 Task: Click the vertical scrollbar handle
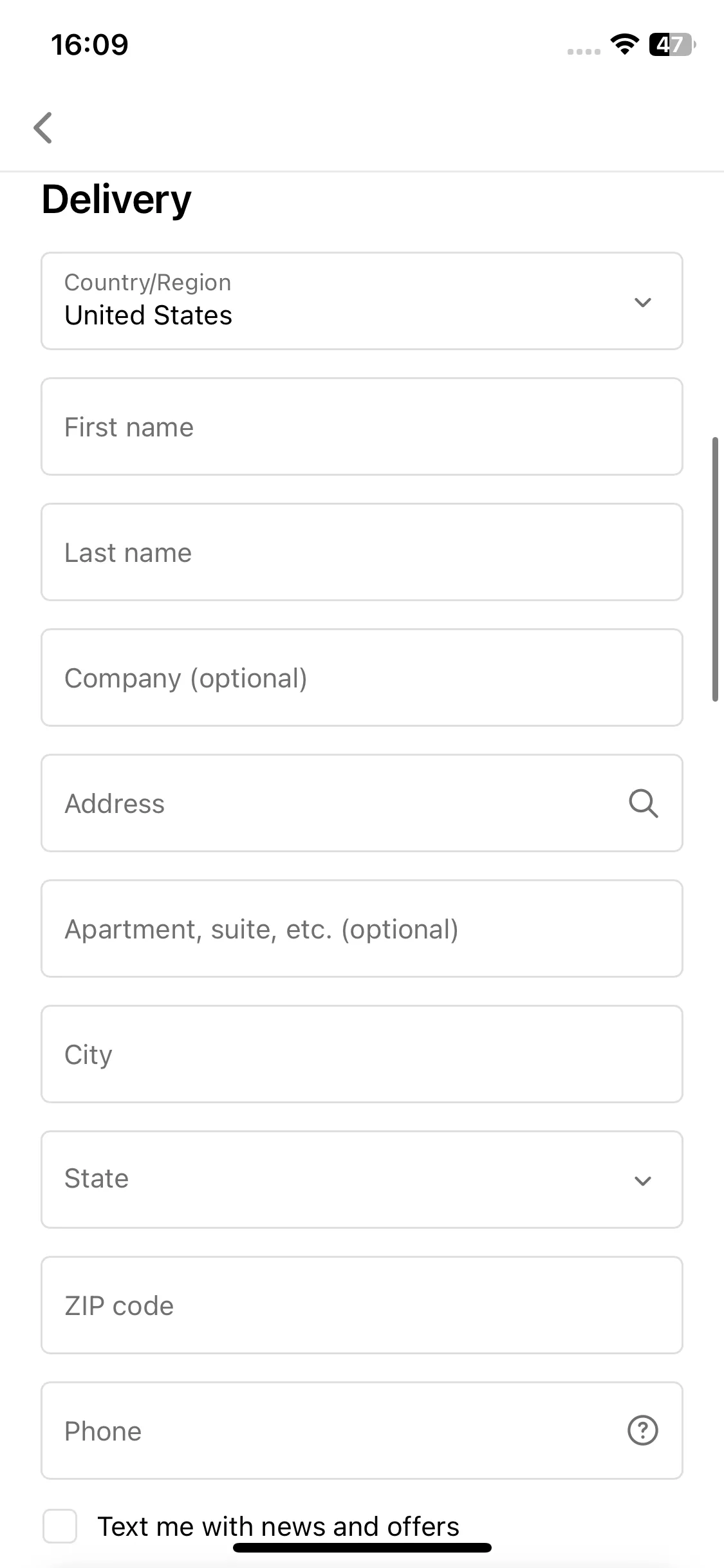tap(715, 569)
